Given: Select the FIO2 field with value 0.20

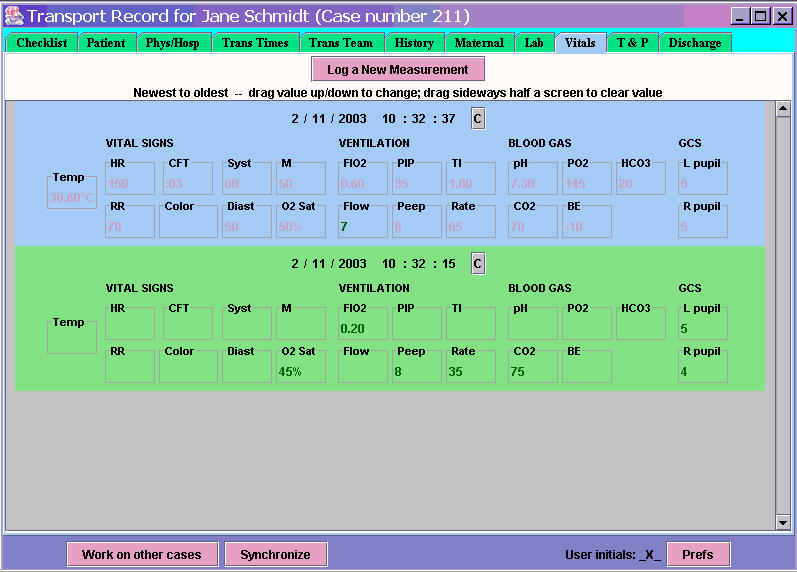Looking at the screenshot, I should (x=363, y=324).
